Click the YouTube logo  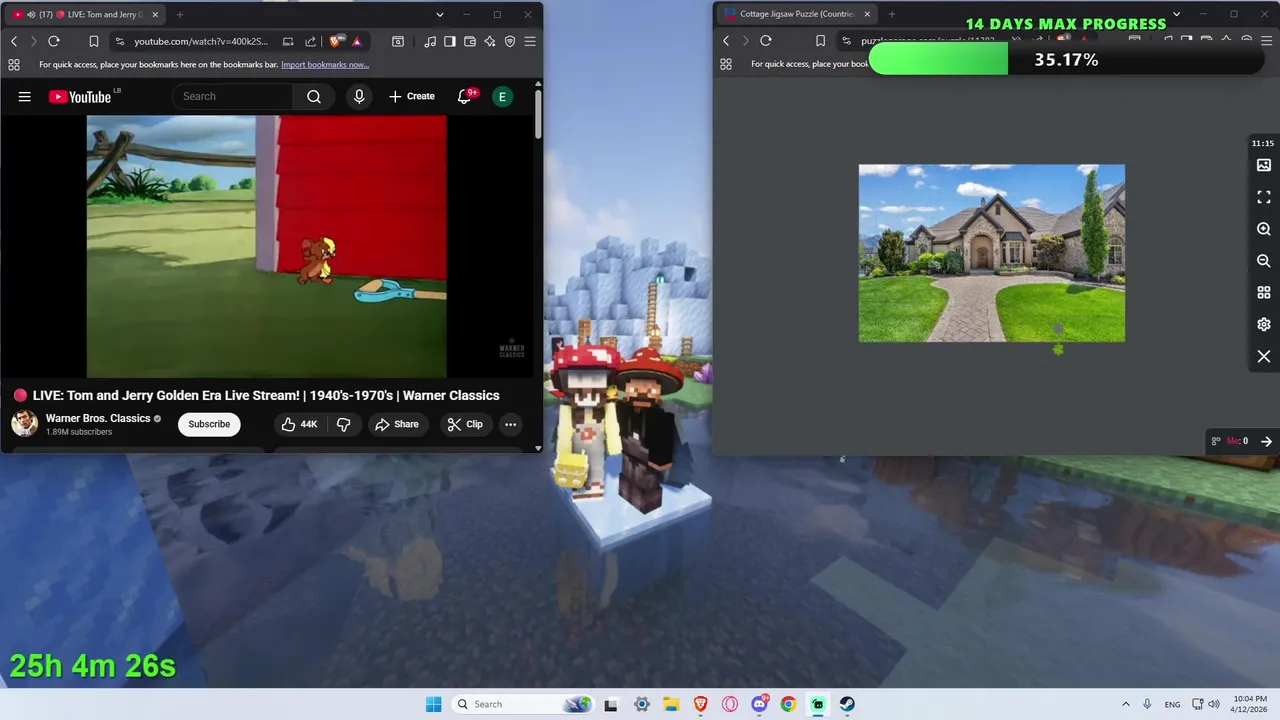[80, 96]
